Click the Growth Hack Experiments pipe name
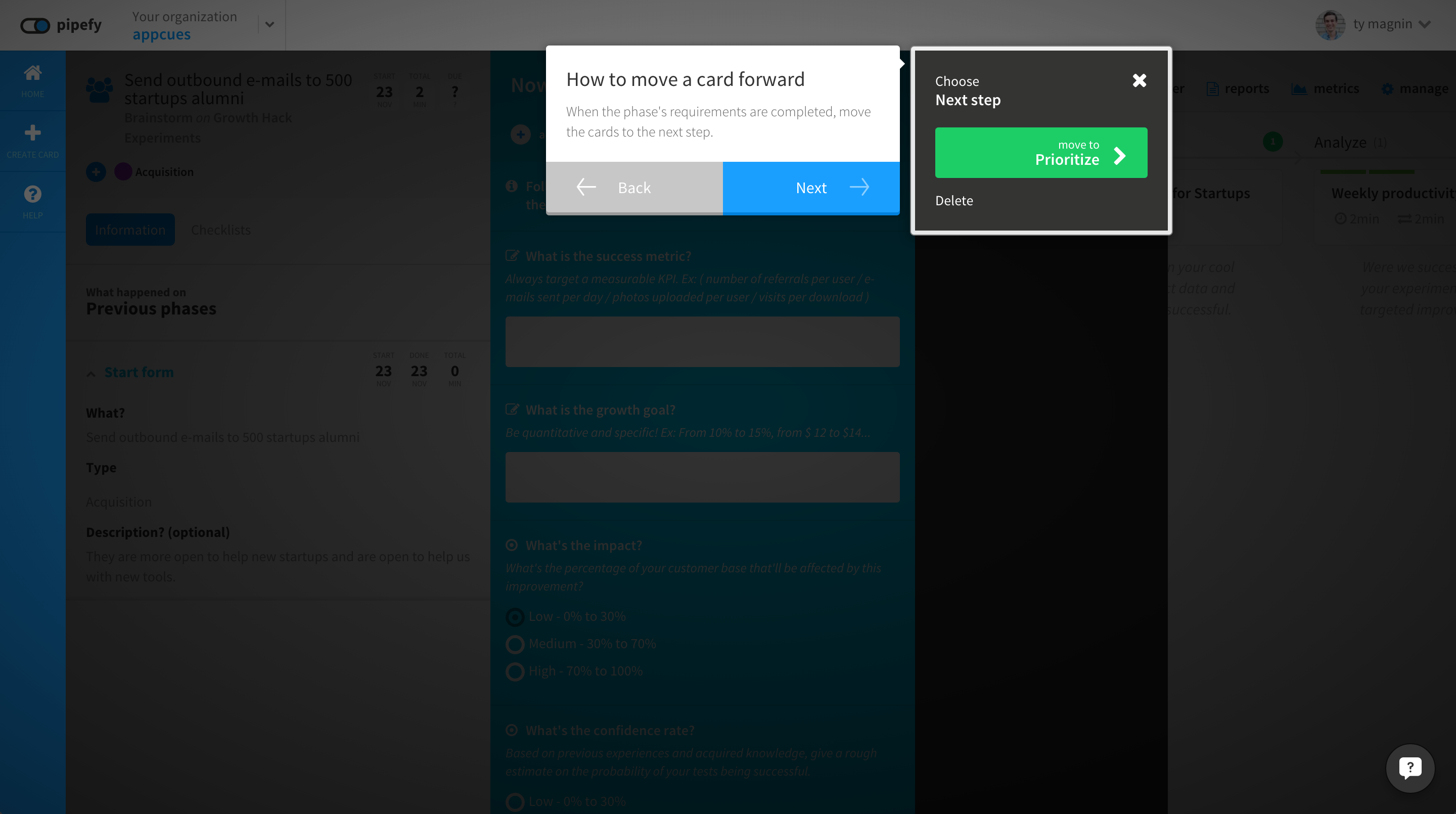This screenshot has width=1456, height=814. [208, 128]
